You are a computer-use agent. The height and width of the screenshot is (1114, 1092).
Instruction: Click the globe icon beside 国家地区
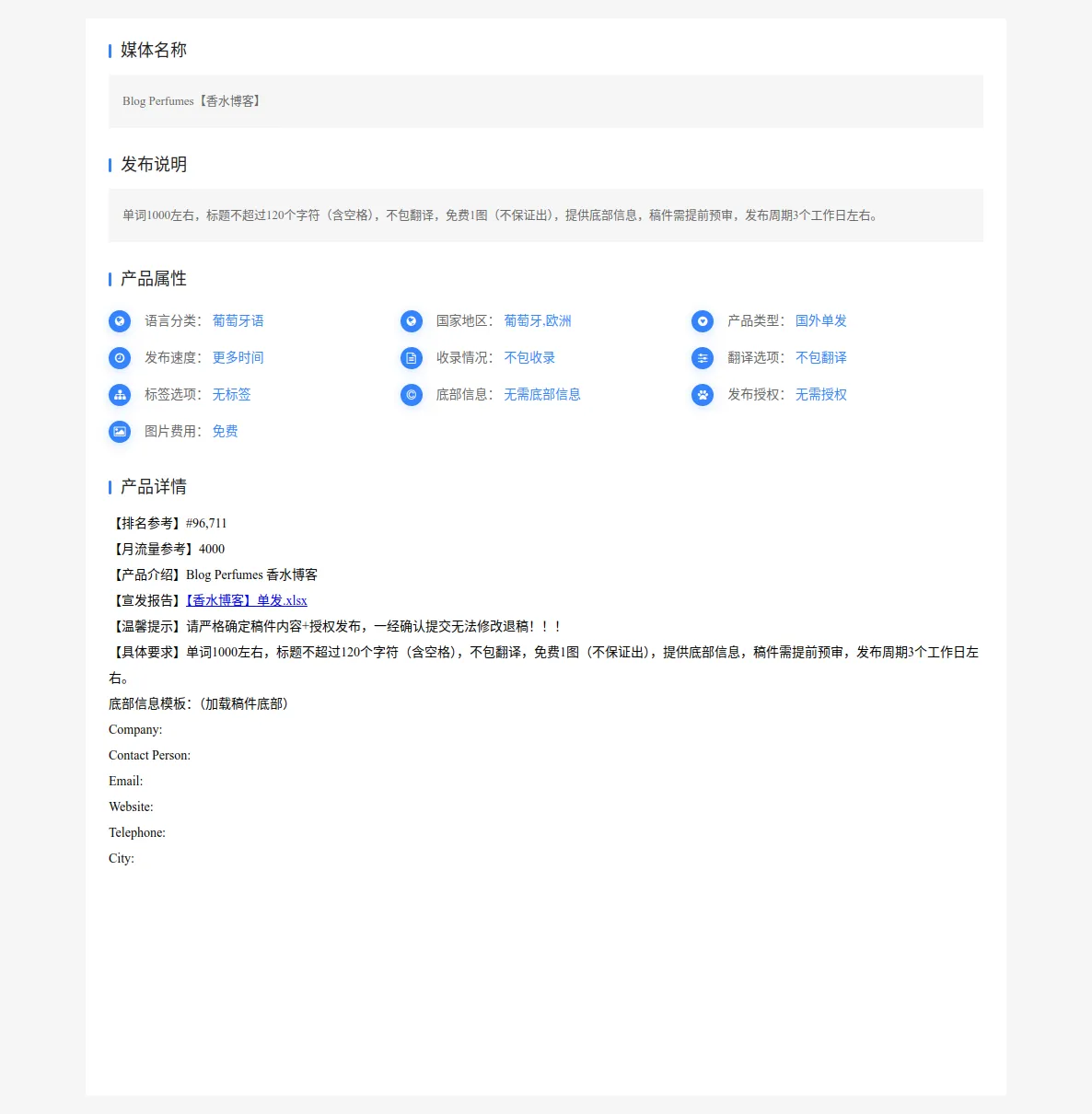pos(412,321)
